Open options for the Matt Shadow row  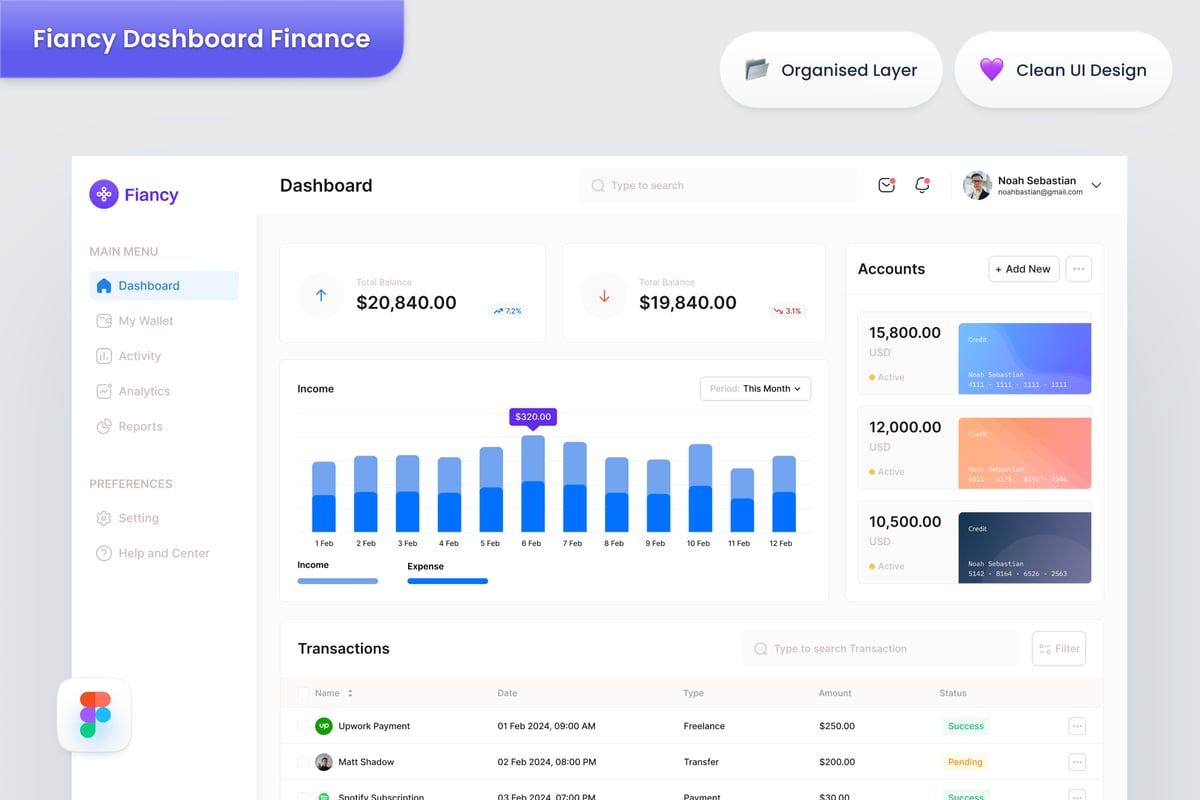tap(1077, 762)
